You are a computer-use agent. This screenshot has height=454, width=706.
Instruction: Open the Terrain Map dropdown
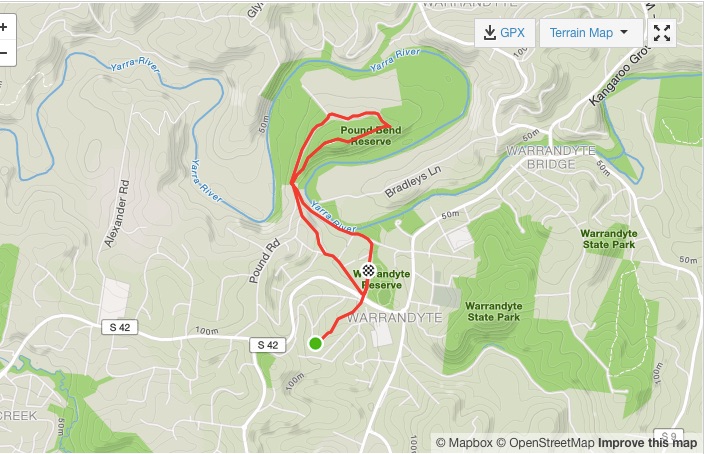pyautogui.click(x=591, y=33)
